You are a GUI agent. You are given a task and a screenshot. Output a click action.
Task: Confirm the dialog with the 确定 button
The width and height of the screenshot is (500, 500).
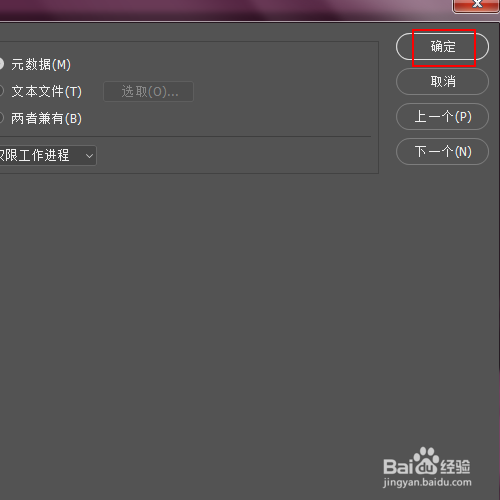click(442, 47)
